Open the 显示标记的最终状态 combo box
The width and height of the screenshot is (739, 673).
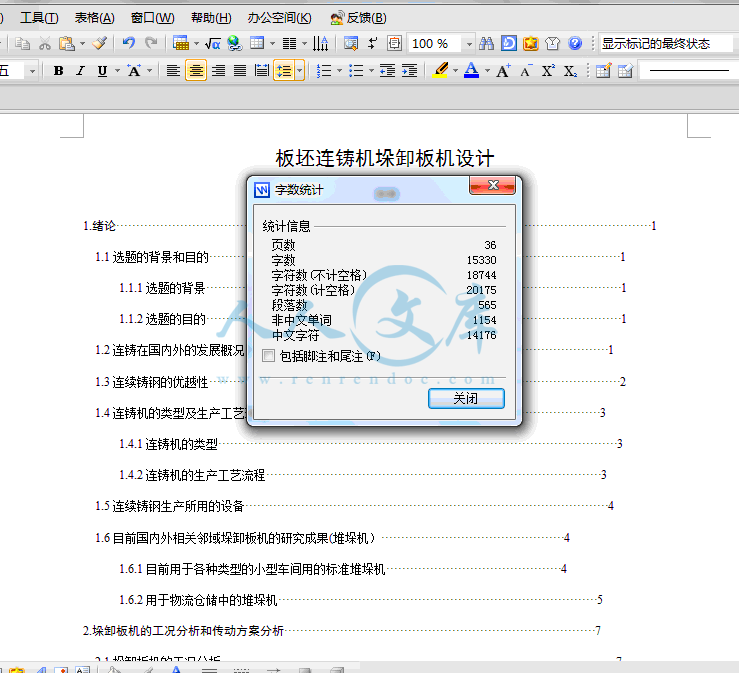pos(666,44)
